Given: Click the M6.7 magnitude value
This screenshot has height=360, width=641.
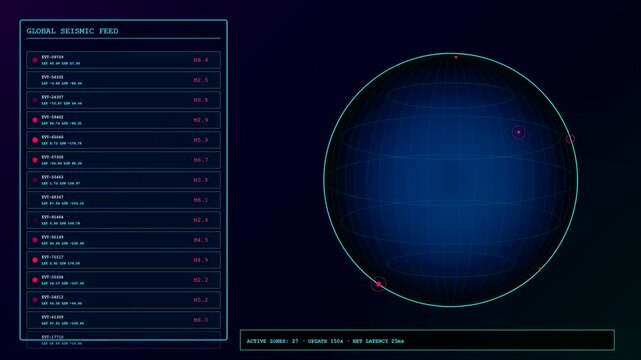Looking at the screenshot, I should 201,160.
